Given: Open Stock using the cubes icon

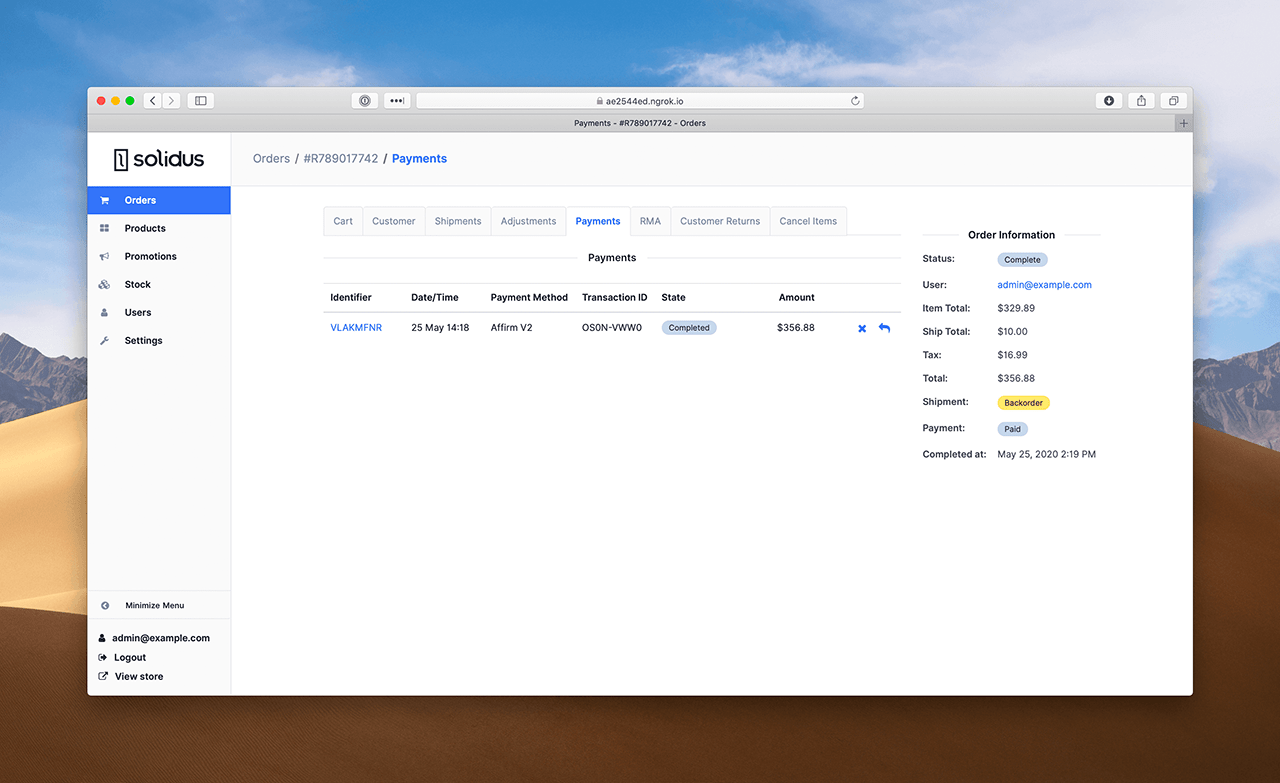Looking at the screenshot, I should pyautogui.click(x=104, y=284).
